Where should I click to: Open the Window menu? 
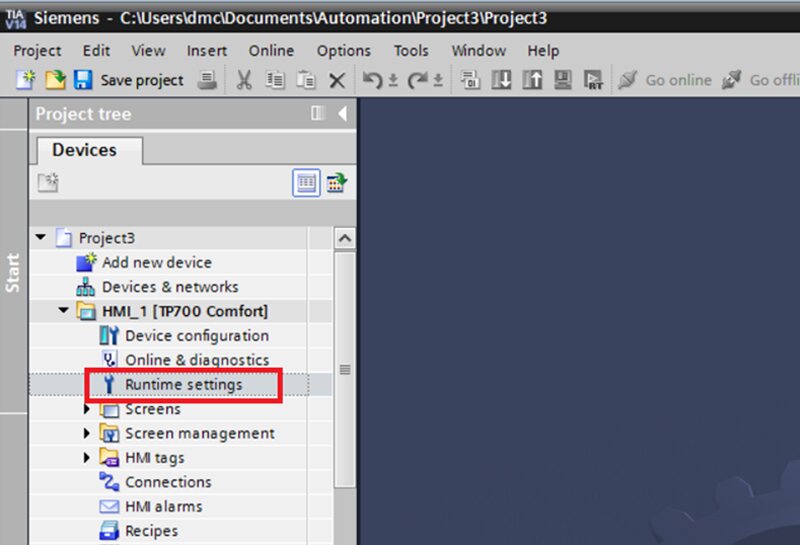(x=479, y=51)
